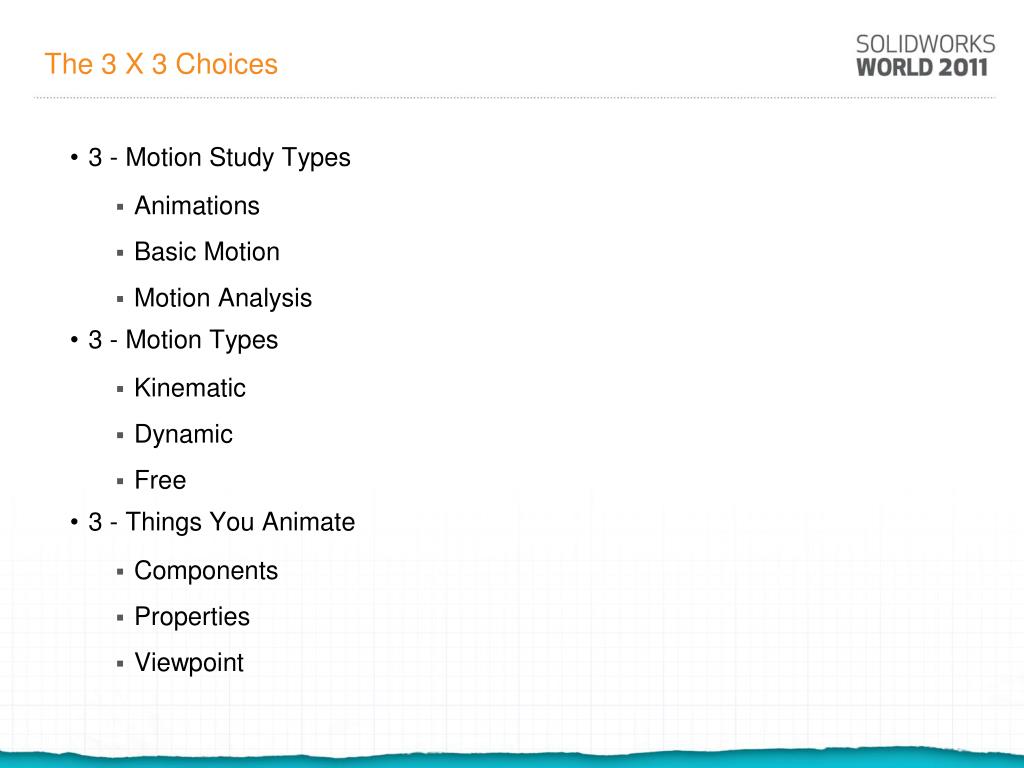The height and width of the screenshot is (768, 1024).
Task: Select the 'Viewpoint' bullet item
Action: (x=189, y=663)
